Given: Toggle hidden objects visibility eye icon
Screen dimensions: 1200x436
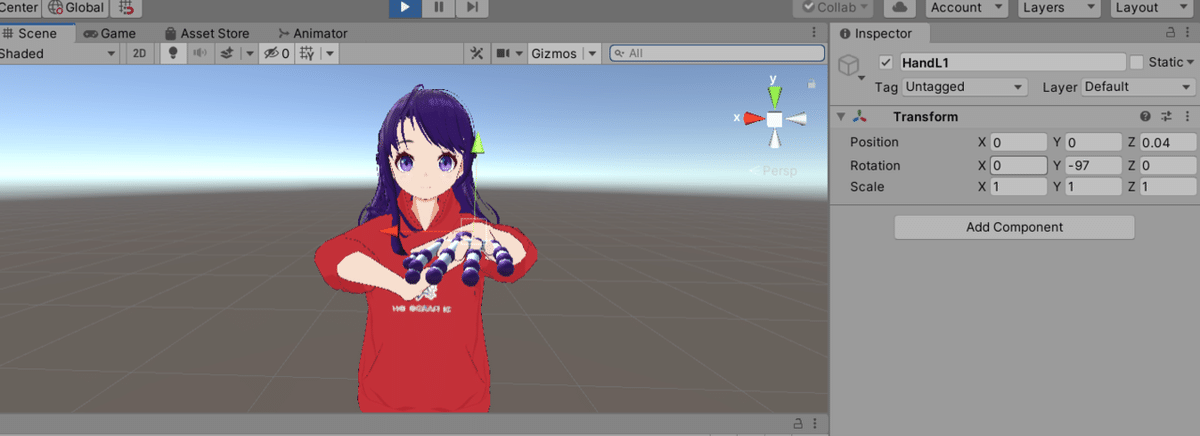Looking at the screenshot, I should point(275,53).
